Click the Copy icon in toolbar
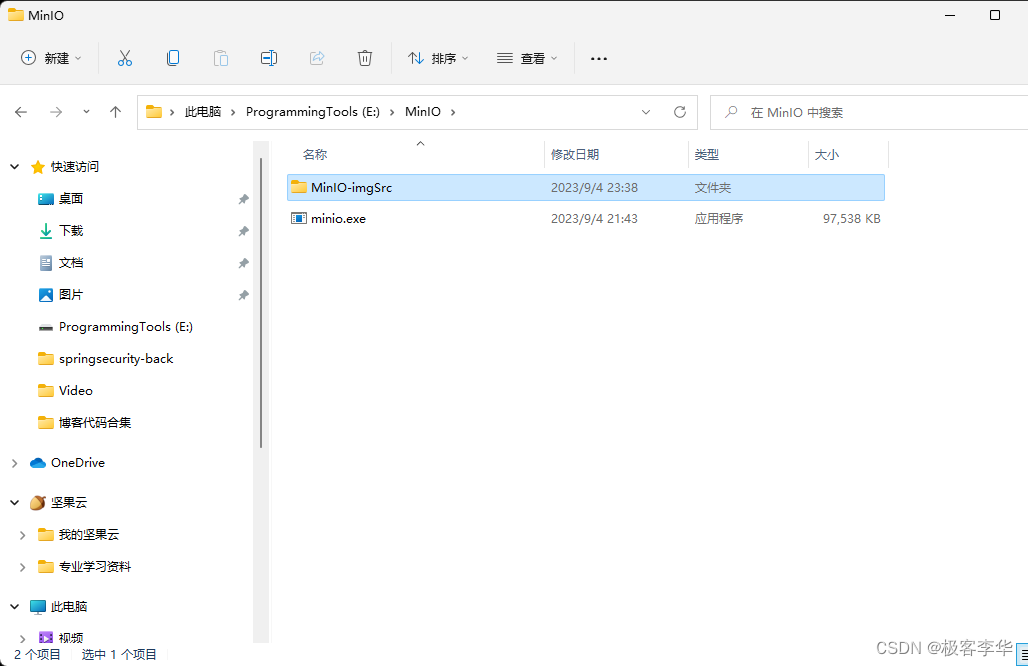 [173, 58]
